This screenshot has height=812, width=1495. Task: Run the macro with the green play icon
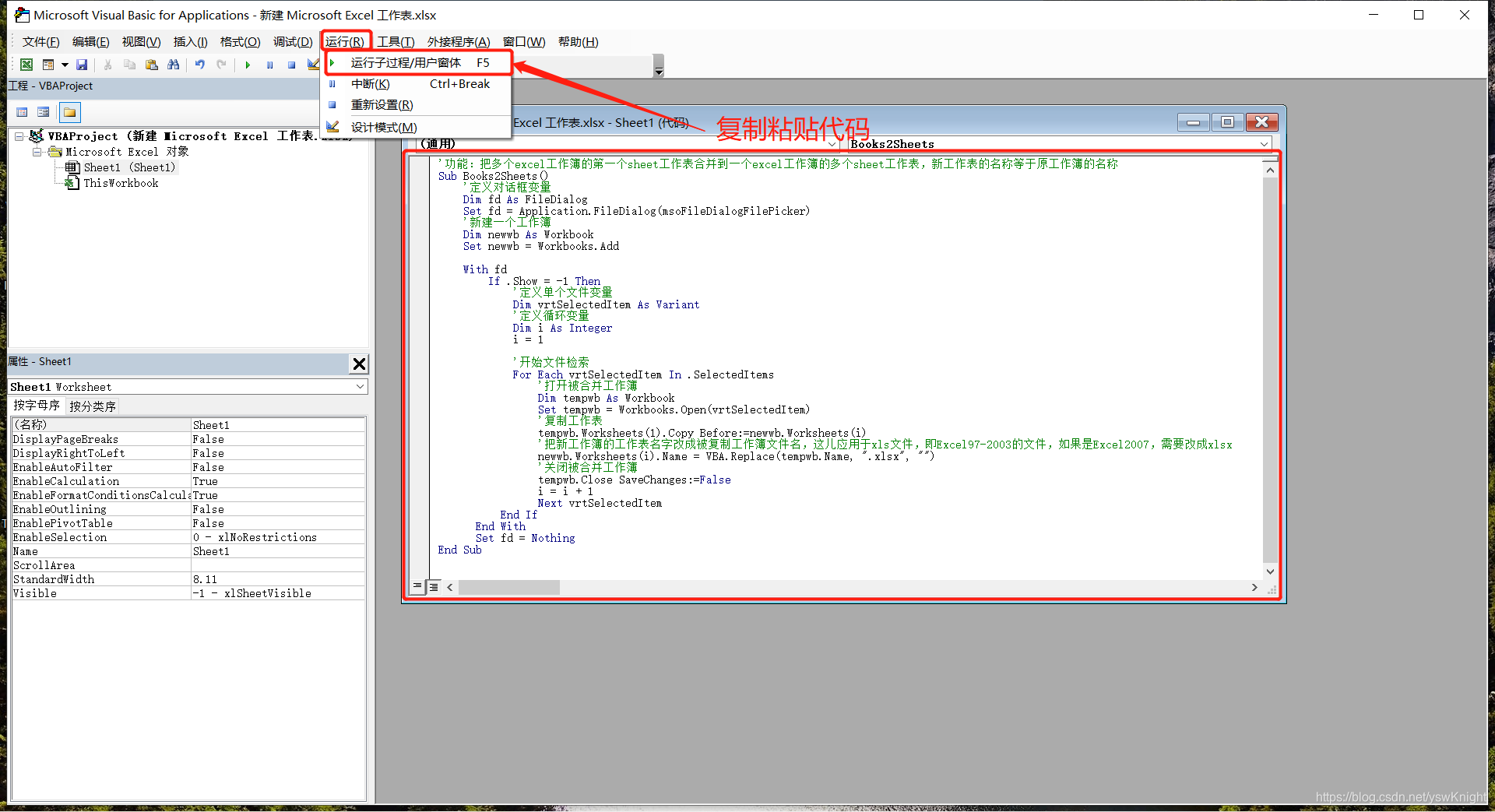coord(248,65)
